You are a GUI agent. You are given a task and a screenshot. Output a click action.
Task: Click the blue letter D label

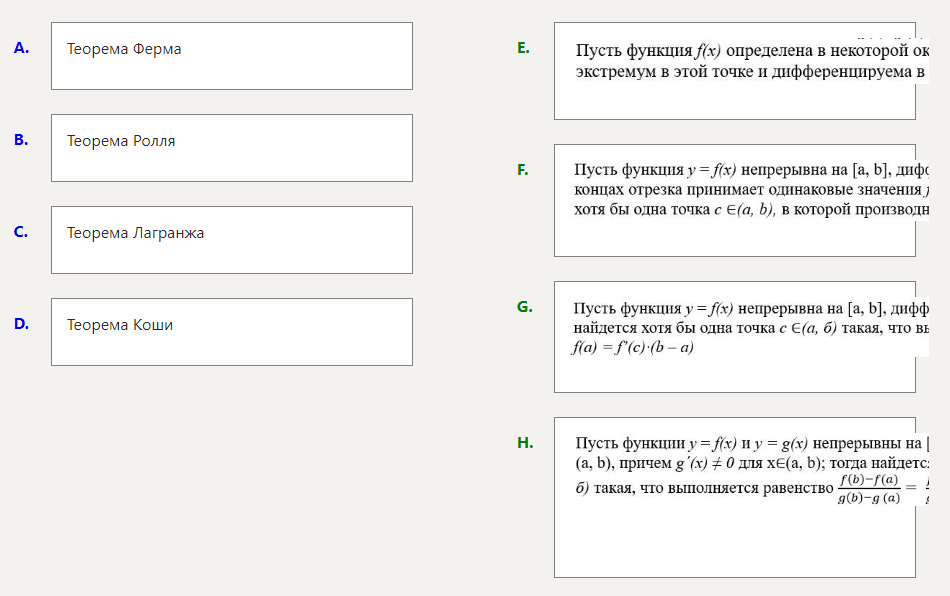click(21, 324)
